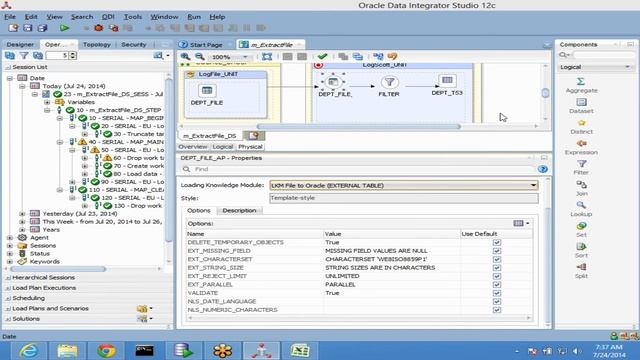This screenshot has height=360, width=640.
Task: Toggle Use Default for EXT_REJECT_LIMIT
Action: coord(497,276)
